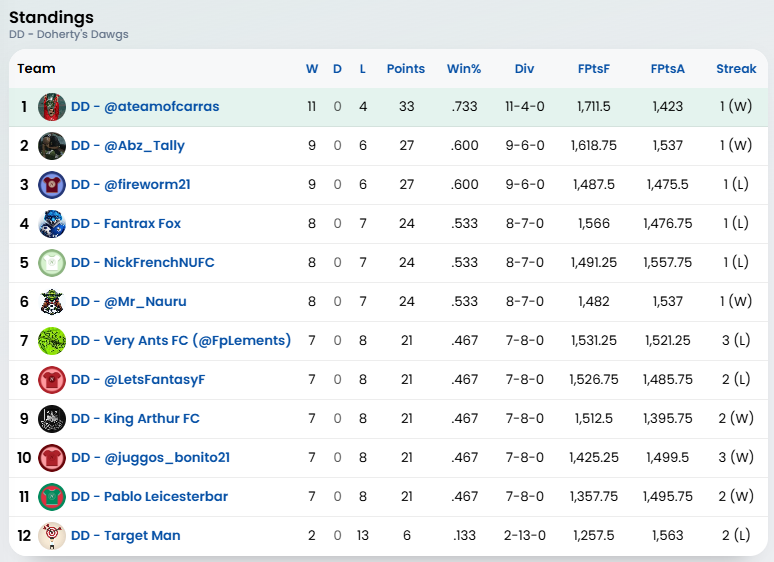Select the 1,357.75 FPtsF value

pyautogui.click(x=594, y=496)
